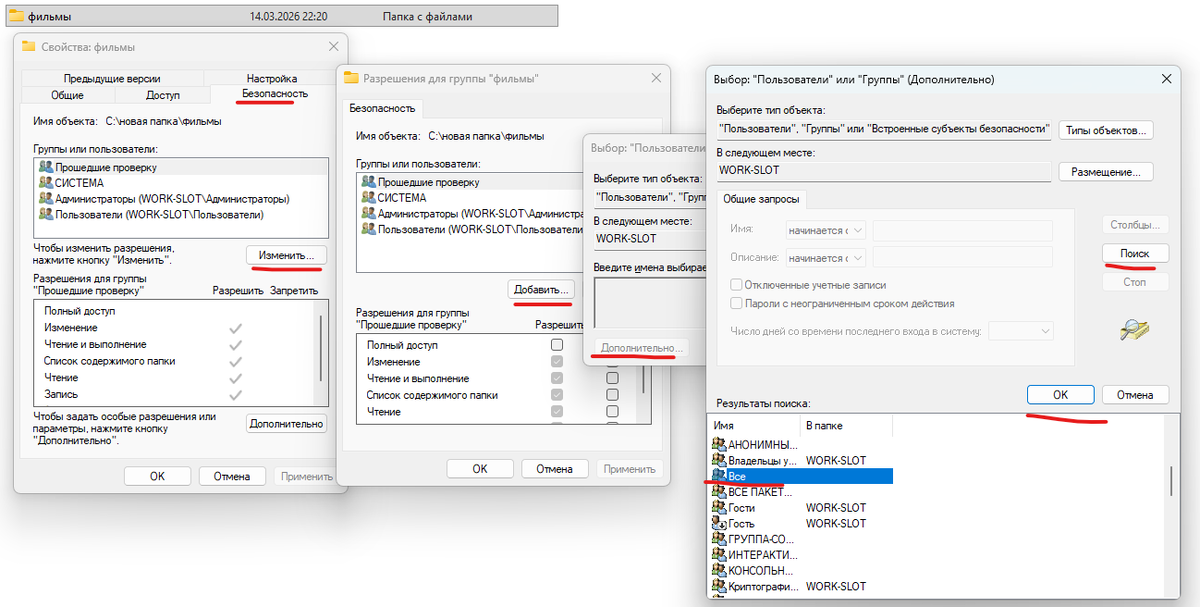Enable Отключенные учетные записи checkbox
The width and height of the screenshot is (1200, 607).
click(x=736, y=285)
